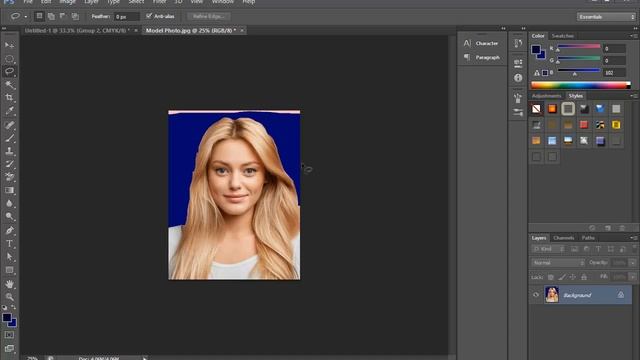
Task: Toggle Quick Mask mode
Action: [x=9, y=335]
